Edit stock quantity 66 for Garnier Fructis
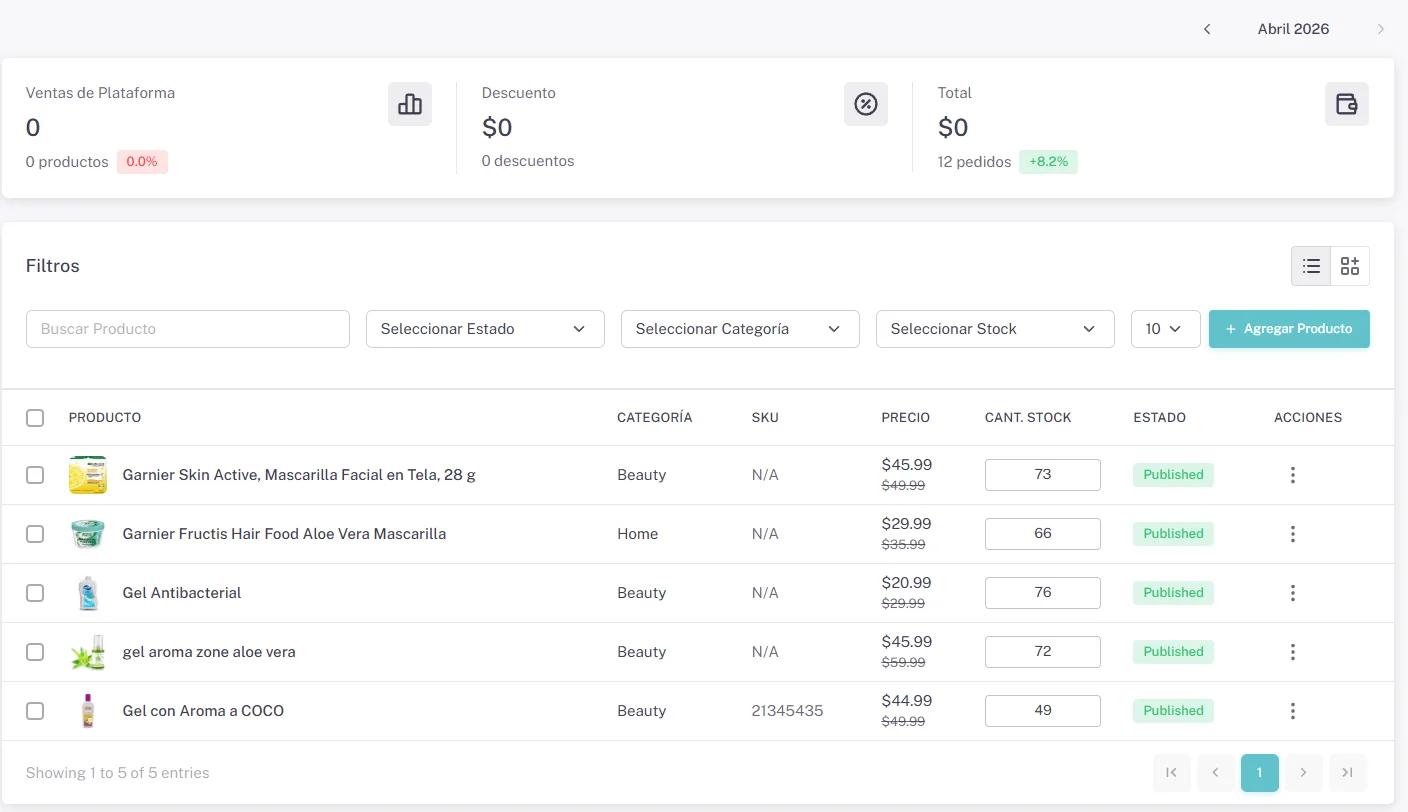 coord(1043,534)
